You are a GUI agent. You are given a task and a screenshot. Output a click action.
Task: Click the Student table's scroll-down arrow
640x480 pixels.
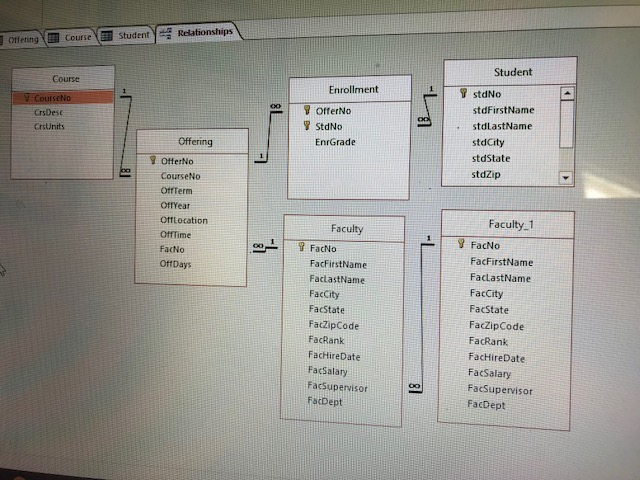566,178
